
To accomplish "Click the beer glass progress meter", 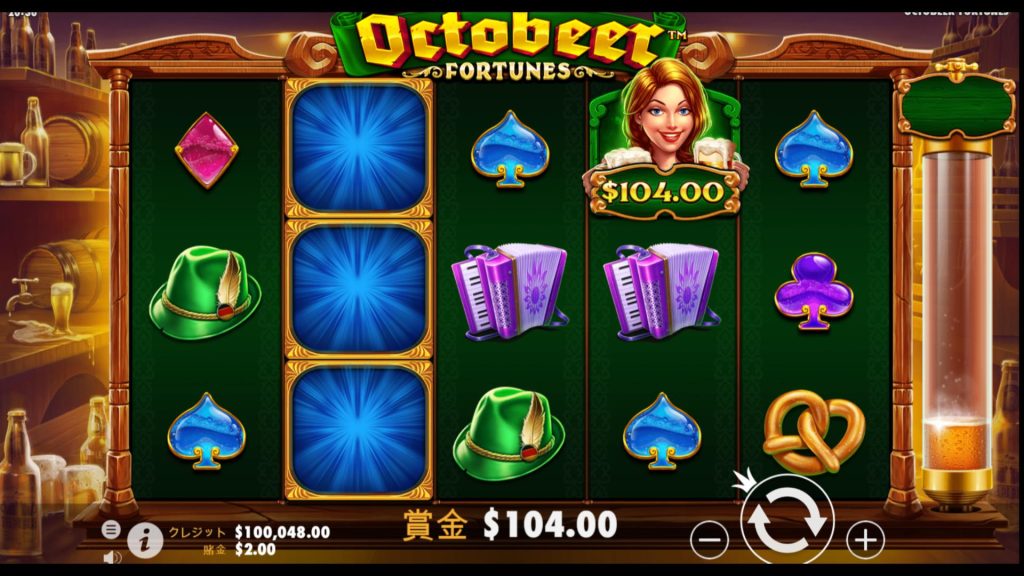I will (x=957, y=327).
